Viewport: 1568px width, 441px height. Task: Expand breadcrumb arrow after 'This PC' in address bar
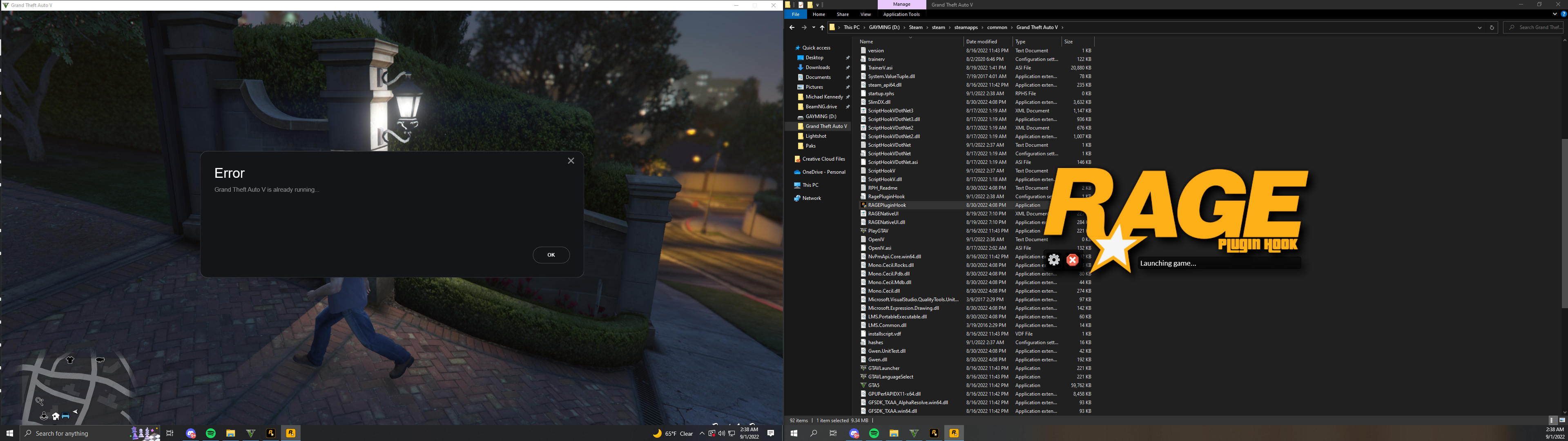864,27
